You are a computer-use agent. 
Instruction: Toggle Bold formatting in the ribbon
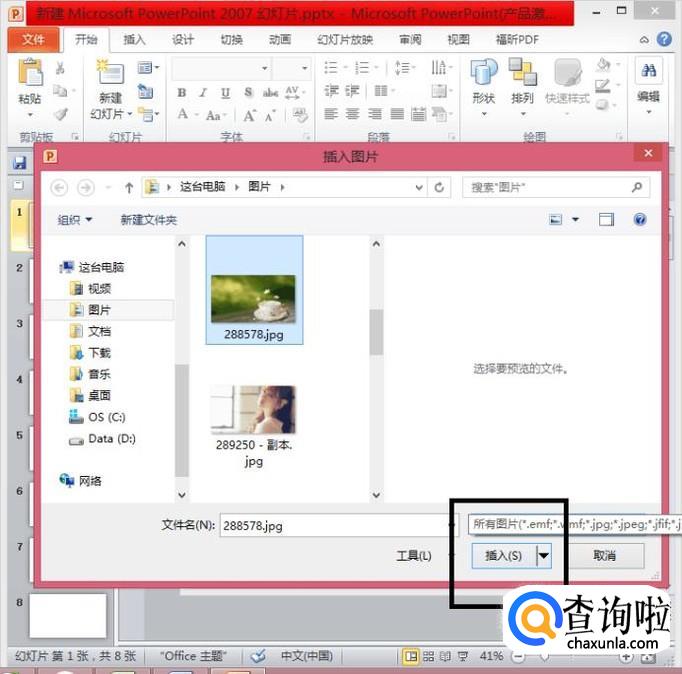tap(182, 92)
